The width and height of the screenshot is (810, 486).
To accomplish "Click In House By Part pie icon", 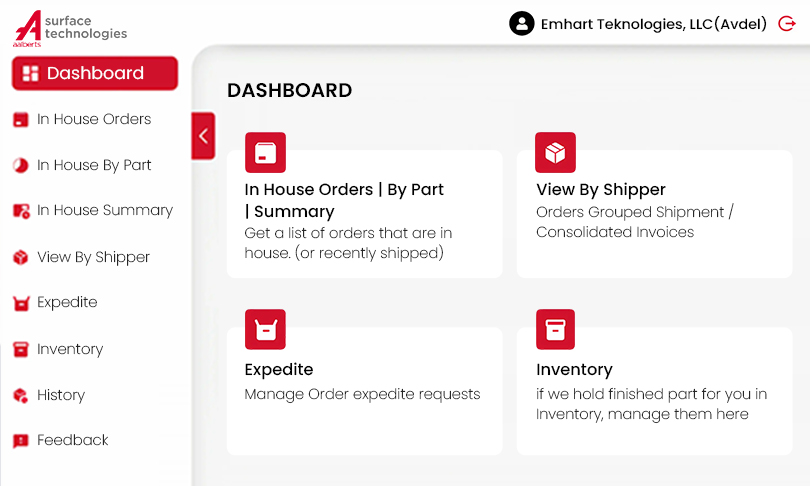I will (x=20, y=166).
